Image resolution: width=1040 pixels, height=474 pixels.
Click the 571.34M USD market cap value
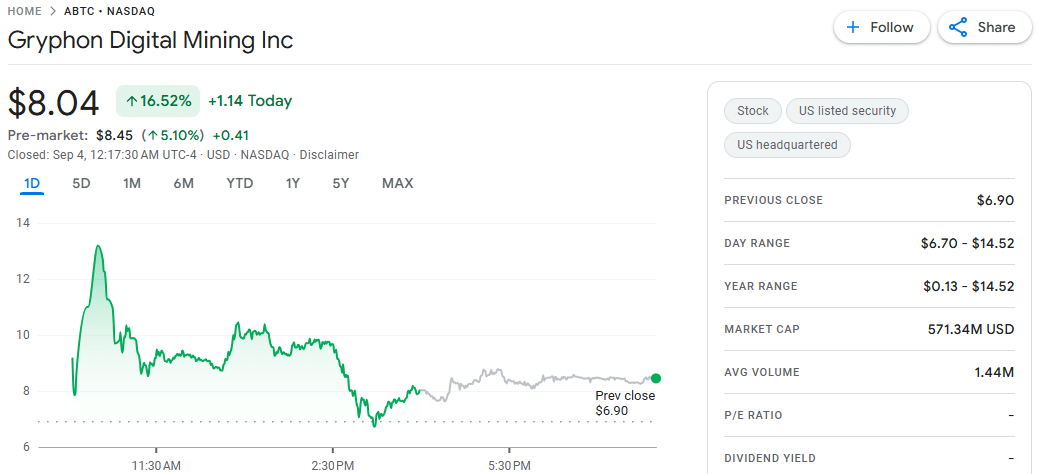coord(971,329)
